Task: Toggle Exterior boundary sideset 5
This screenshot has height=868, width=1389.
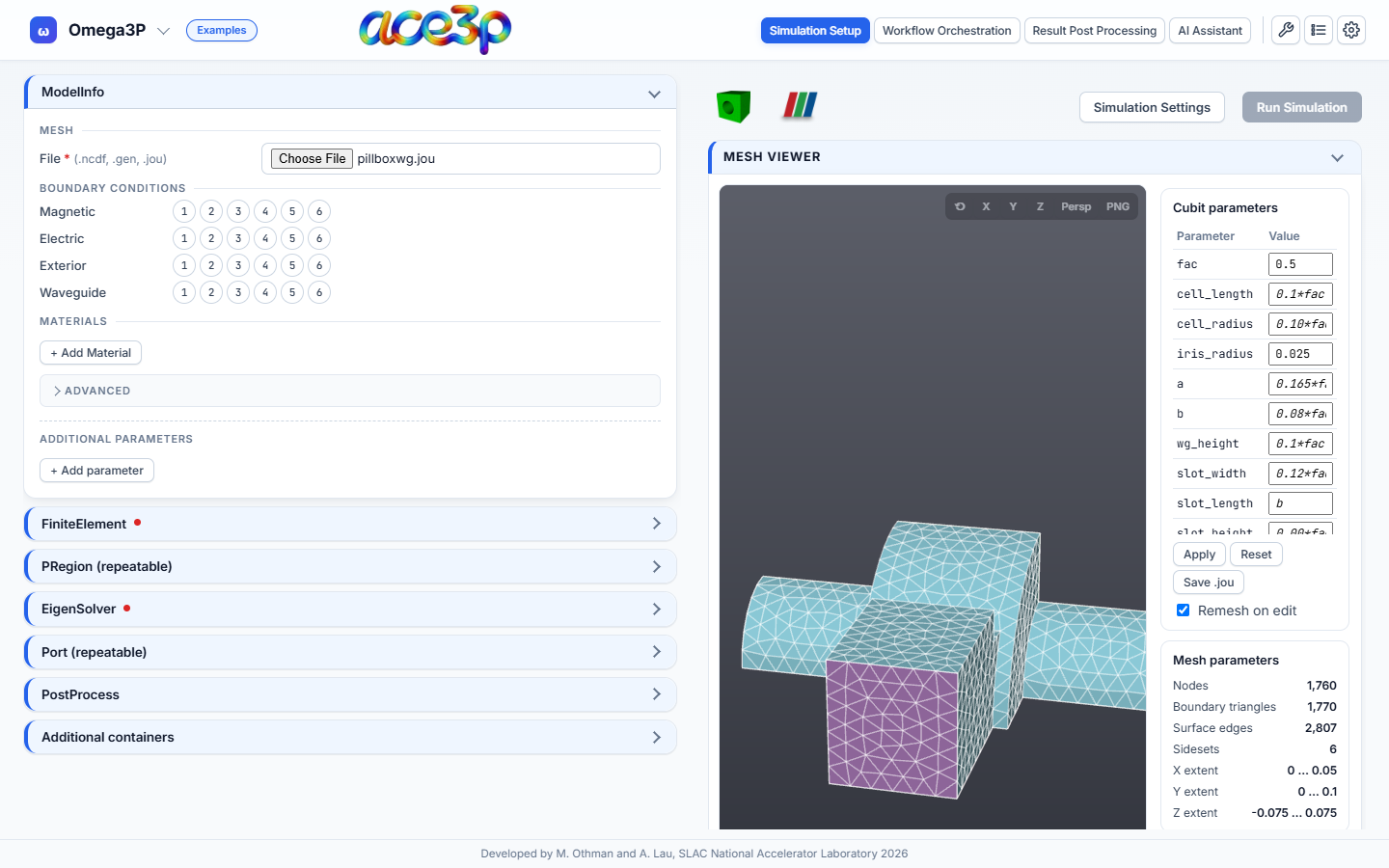Action: click(x=292, y=265)
